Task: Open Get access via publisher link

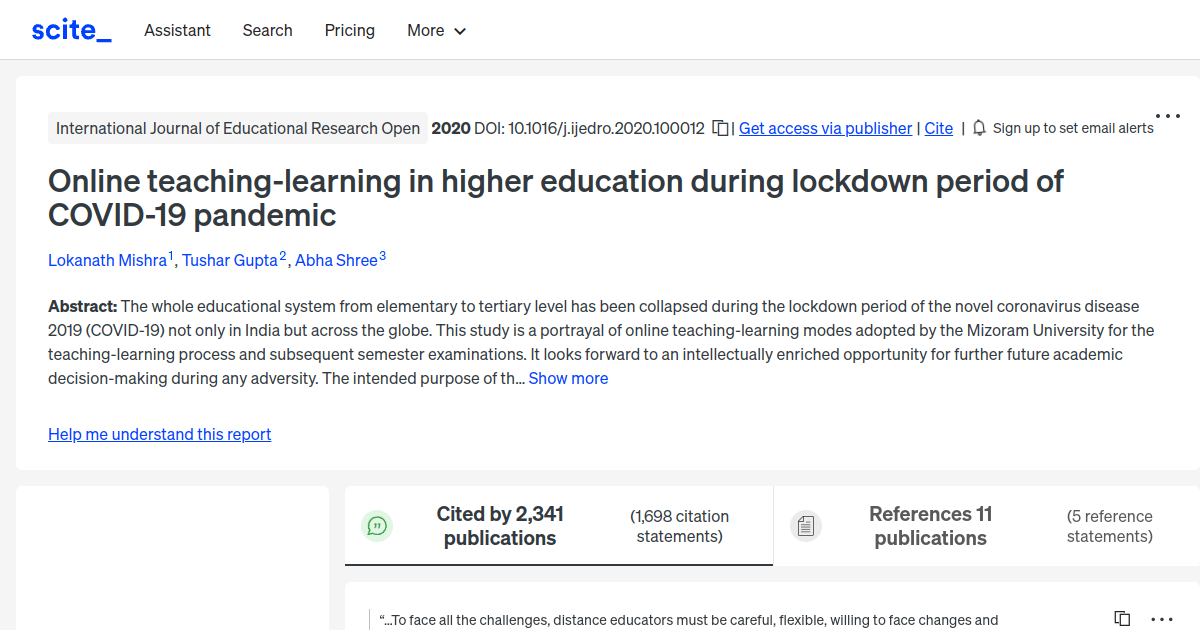Action: [825, 128]
